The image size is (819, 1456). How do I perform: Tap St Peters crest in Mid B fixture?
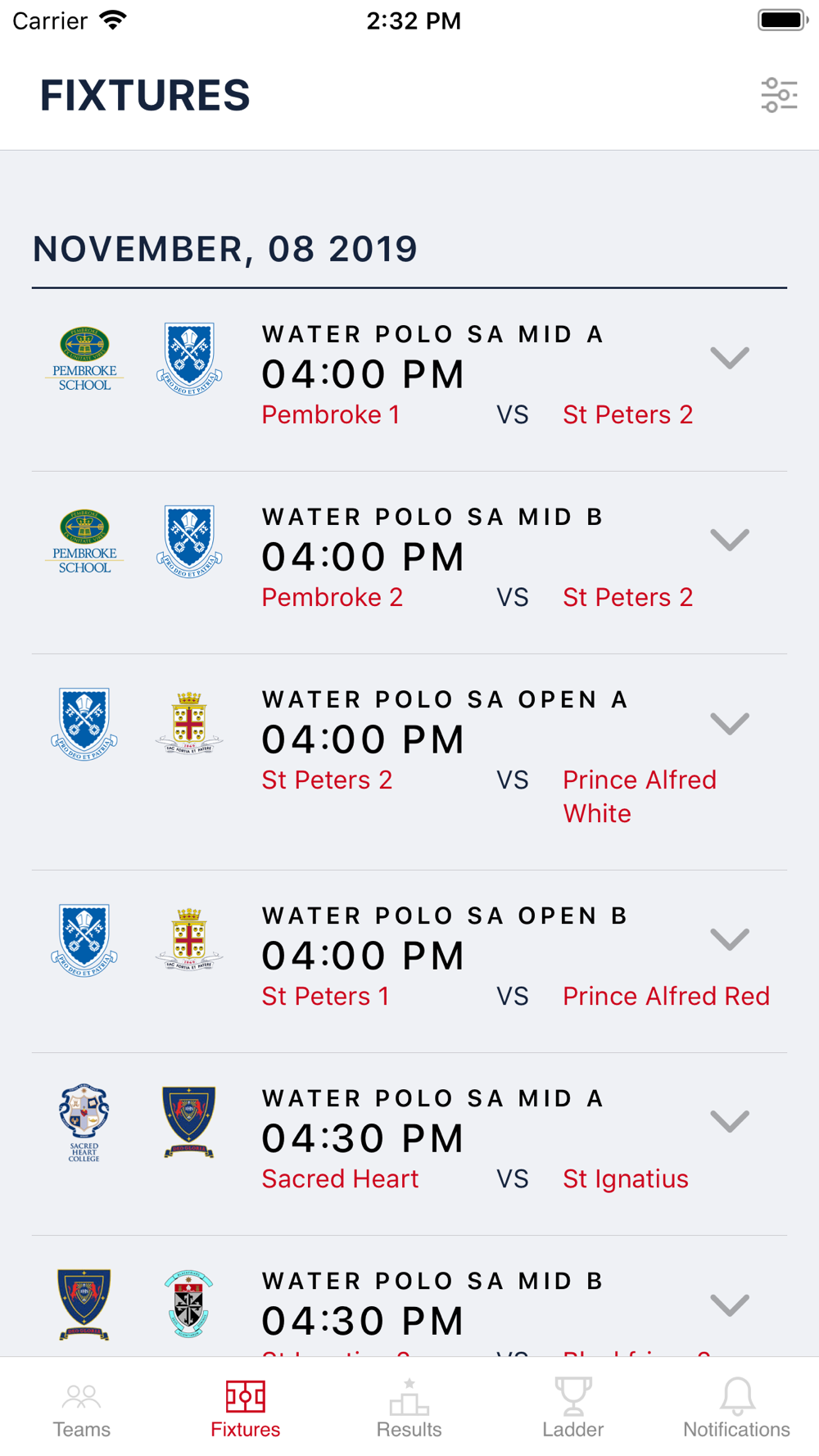click(189, 541)
